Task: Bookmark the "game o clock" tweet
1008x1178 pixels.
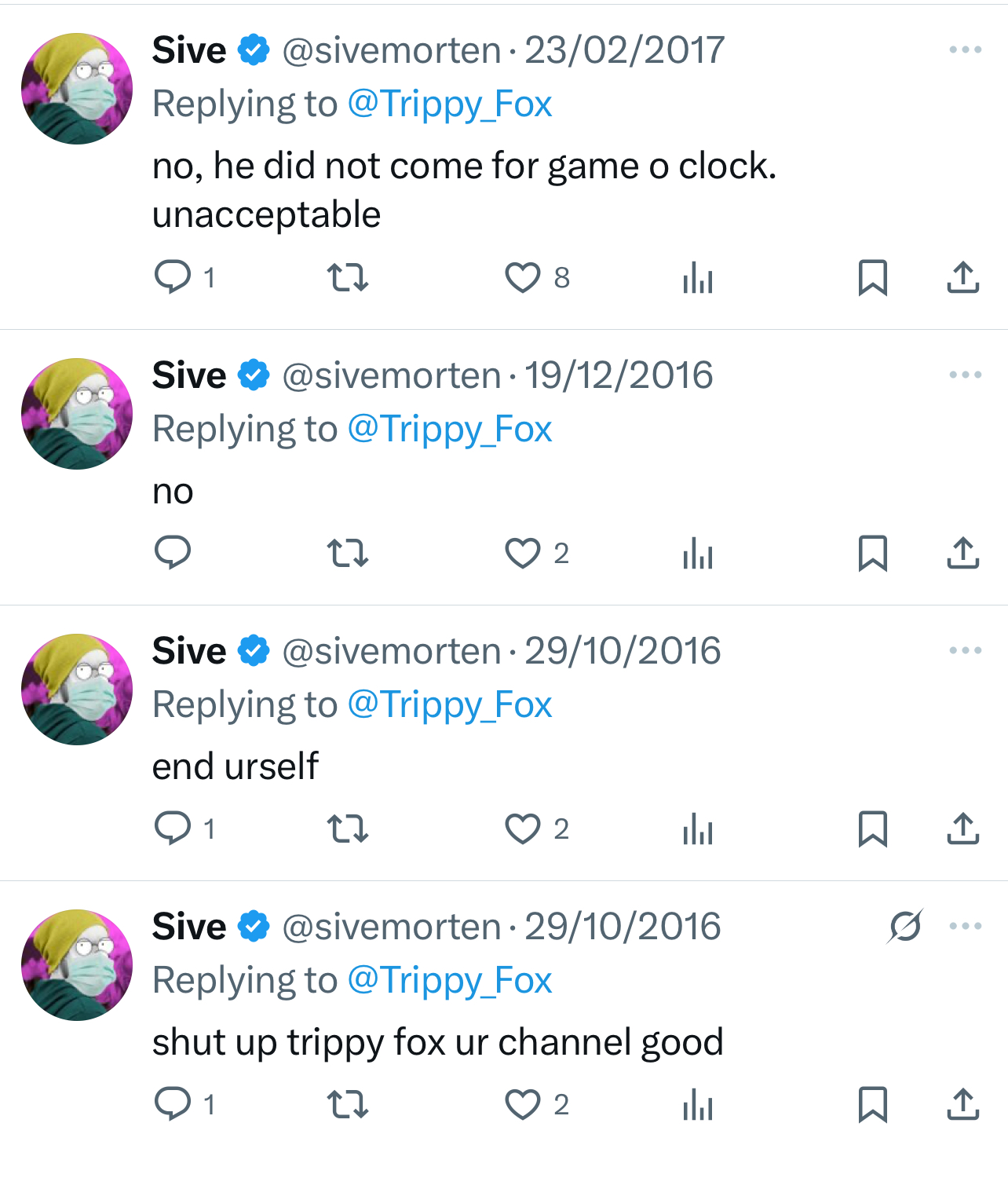Action: pyautogui.click(x=872, y=277)
